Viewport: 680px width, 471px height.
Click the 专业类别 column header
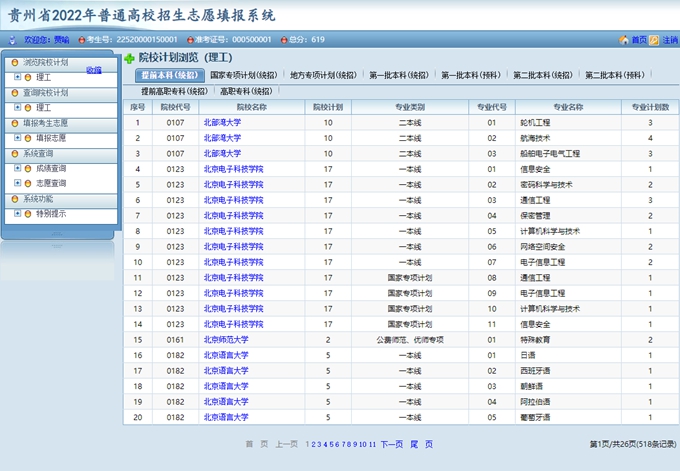(x=410, y=107)
